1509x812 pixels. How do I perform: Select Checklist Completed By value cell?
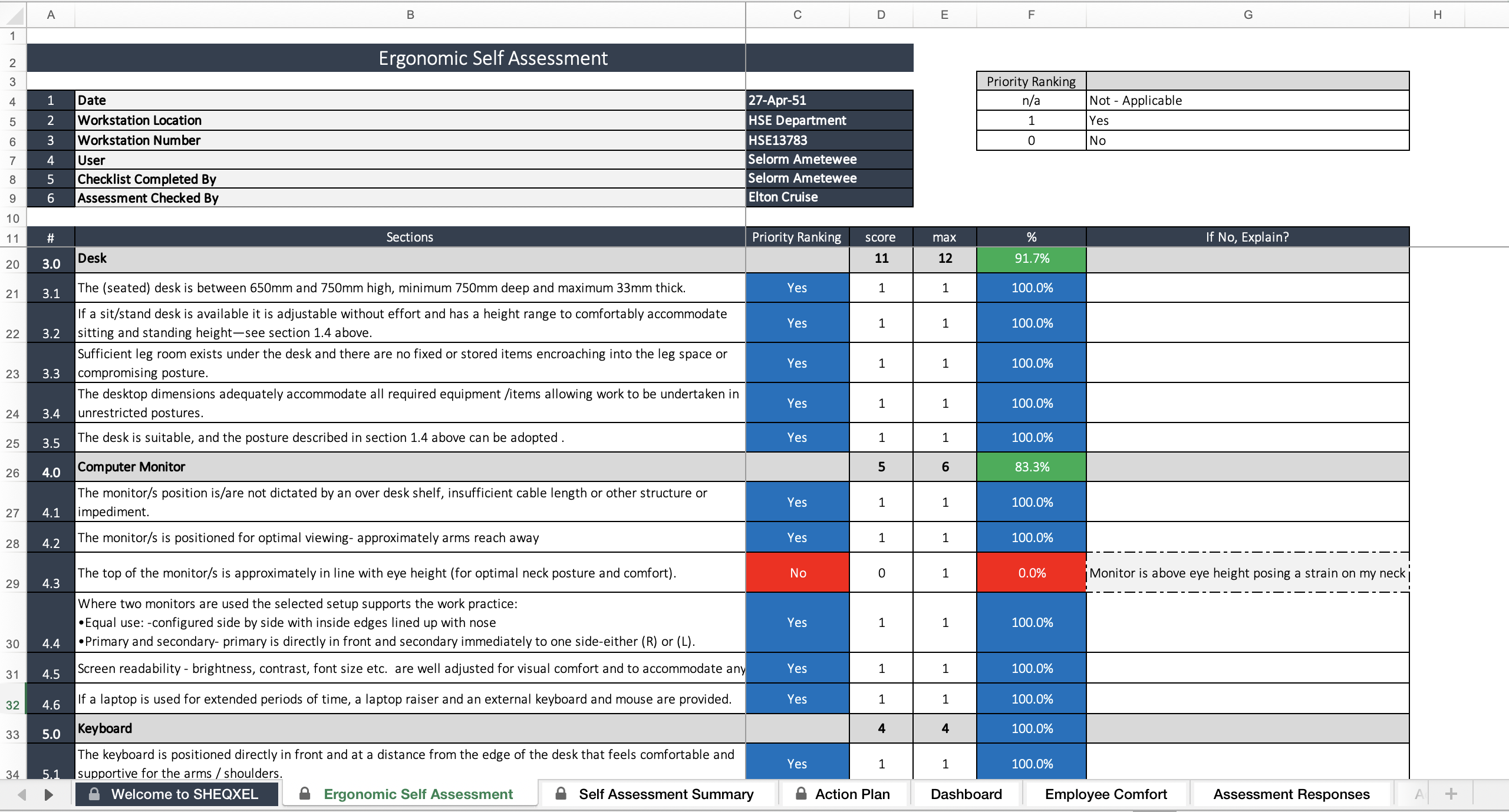coord(829,179)
